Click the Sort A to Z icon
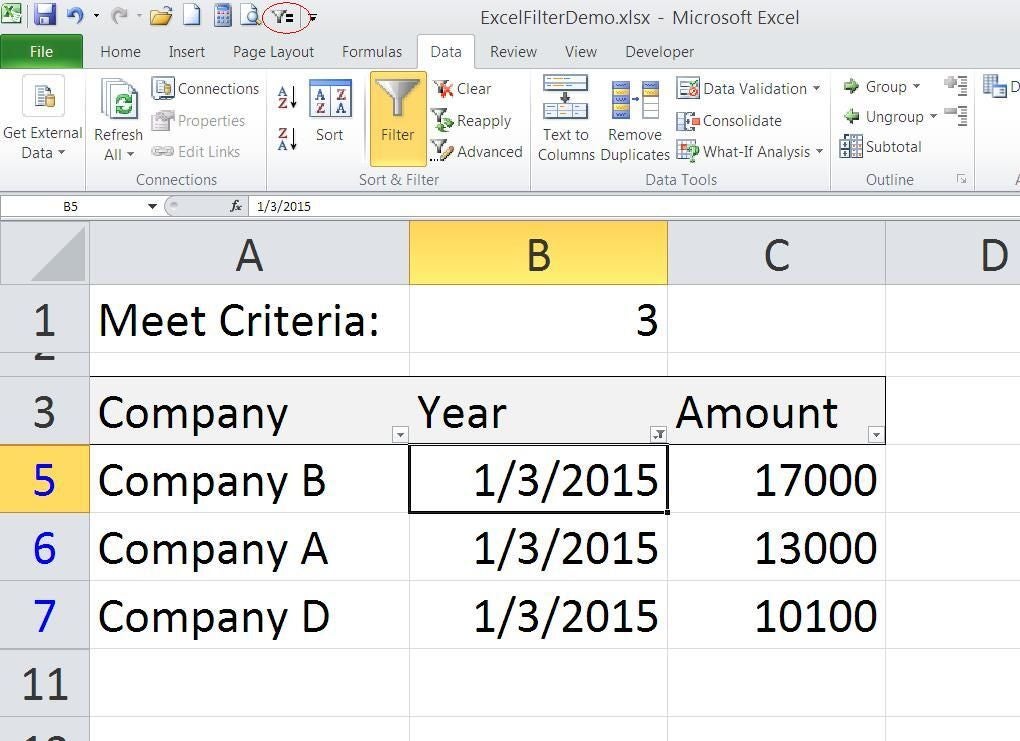The height and width of the screenshot is (741, 1020). 287,97
